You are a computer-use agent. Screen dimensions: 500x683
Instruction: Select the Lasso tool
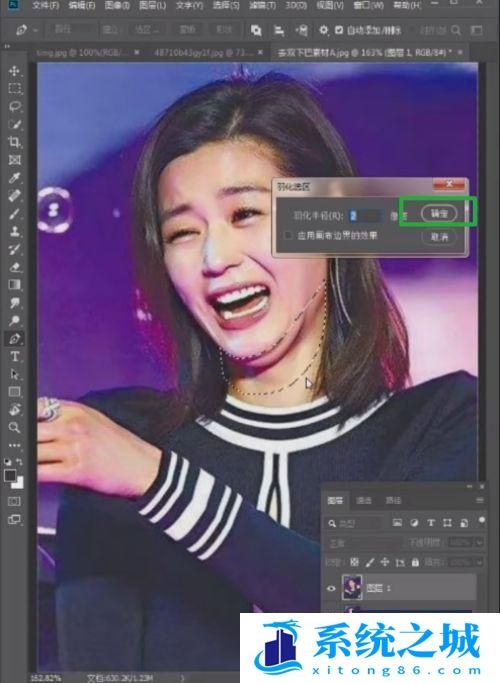coord(14,106)
